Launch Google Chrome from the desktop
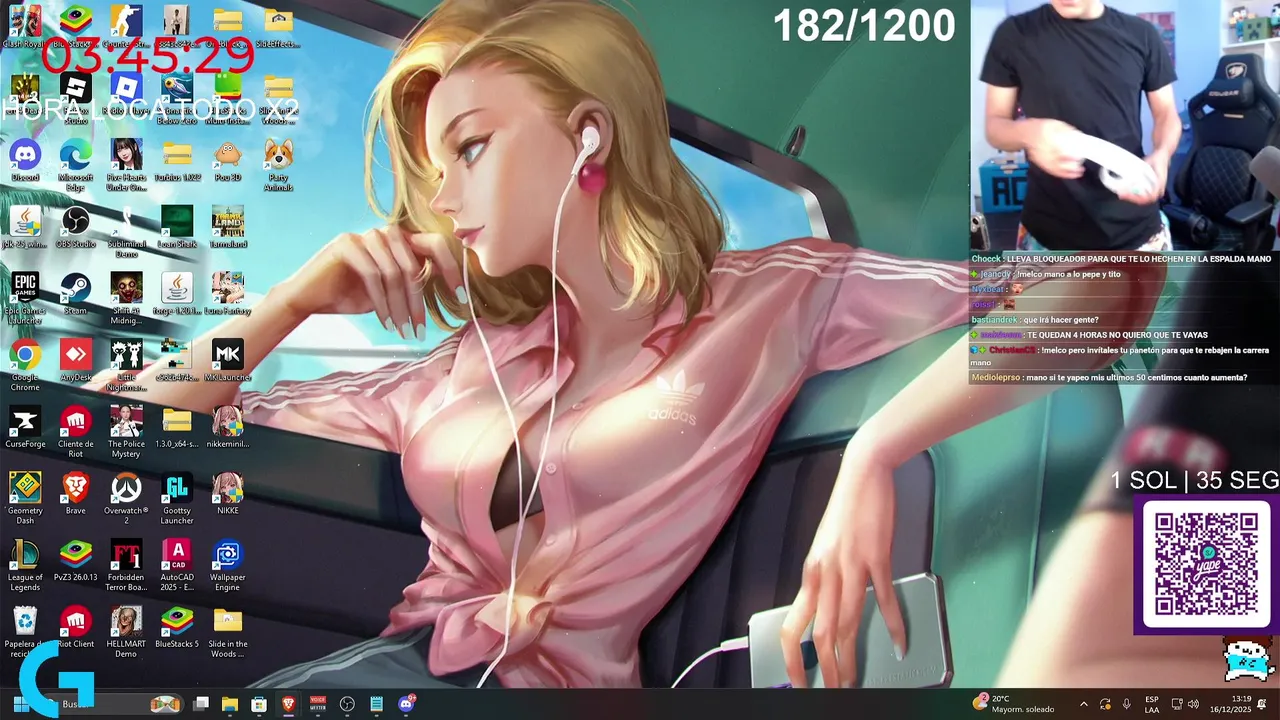 pos(25,365)
